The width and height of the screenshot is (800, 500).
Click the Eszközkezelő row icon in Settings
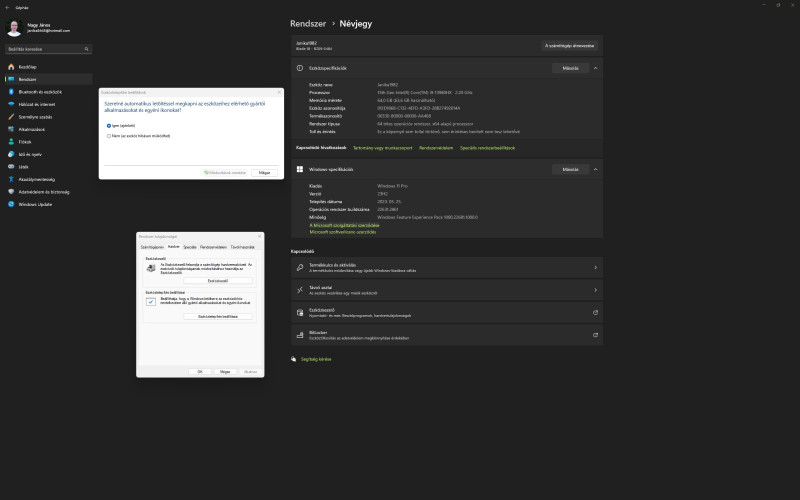(300, 313)
